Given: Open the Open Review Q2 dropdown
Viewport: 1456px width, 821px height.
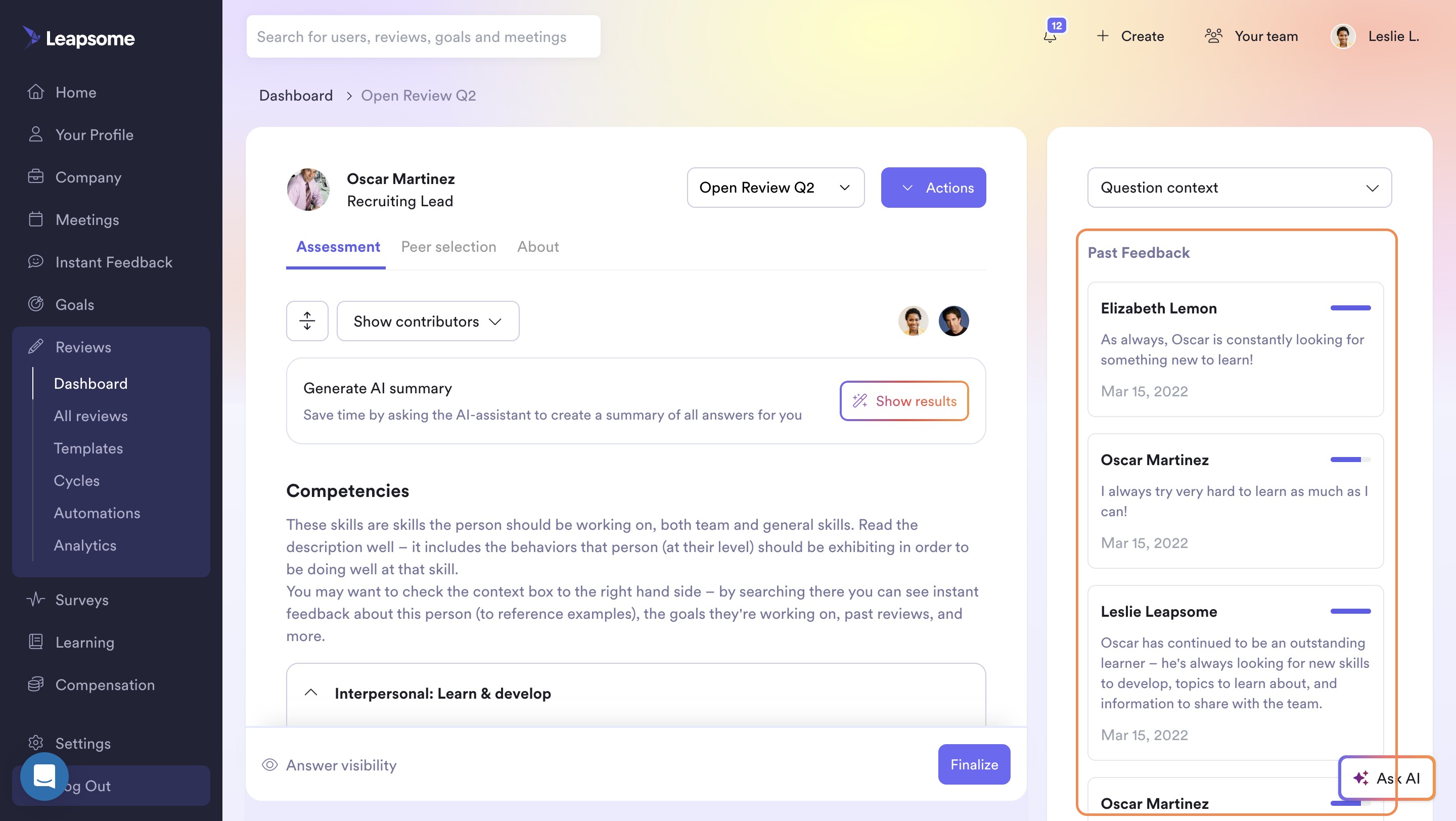Looking at the screenshot, I should point(776,188).
